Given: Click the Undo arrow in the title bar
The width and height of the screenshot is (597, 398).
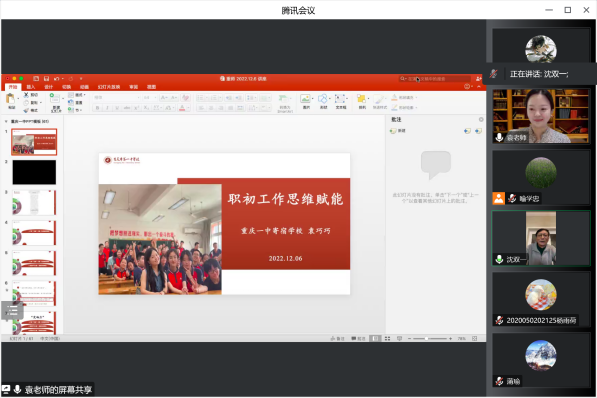Looking at the screenshot, I should click(56, 78).
